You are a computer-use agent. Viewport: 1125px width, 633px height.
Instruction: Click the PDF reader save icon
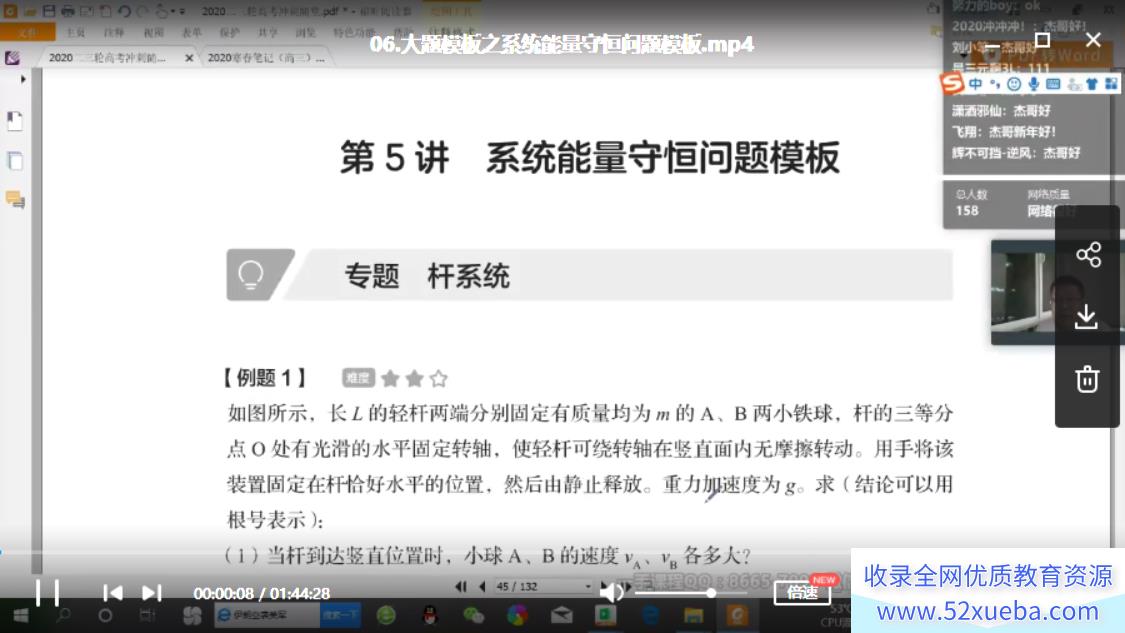coord(49,11)
